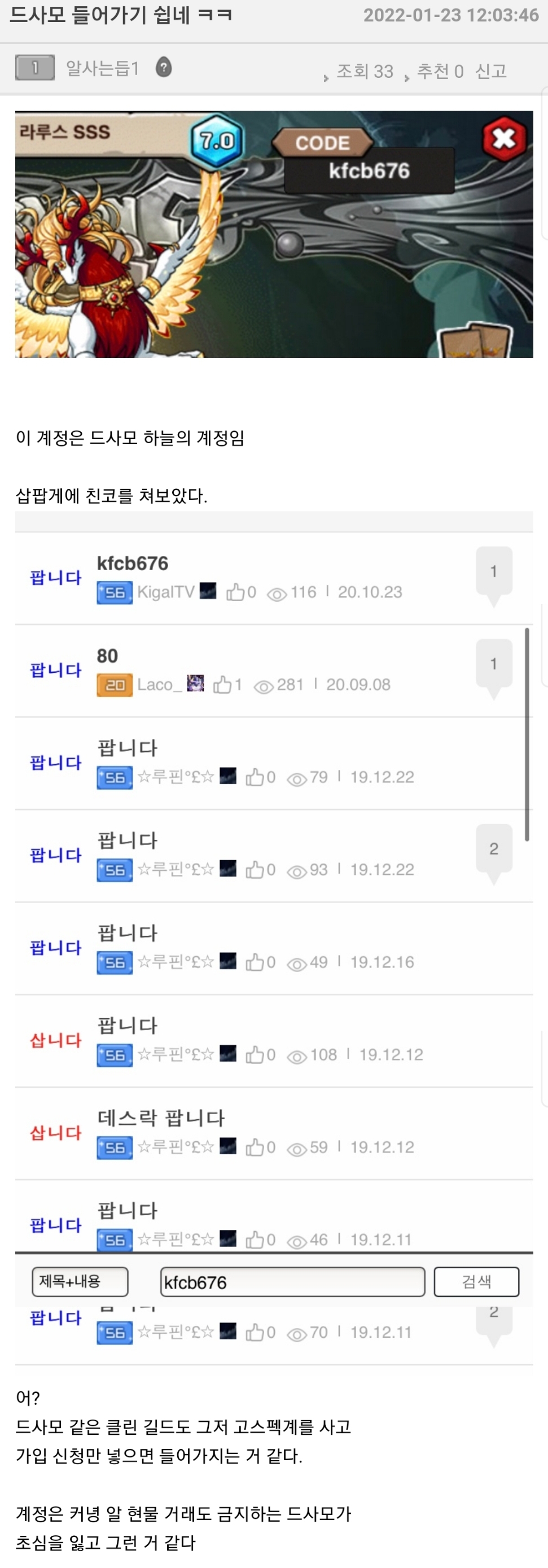This screenshot has width=548, height=1568.
Task: Click the CODE label in game image
Action: (x=322, y=143)
